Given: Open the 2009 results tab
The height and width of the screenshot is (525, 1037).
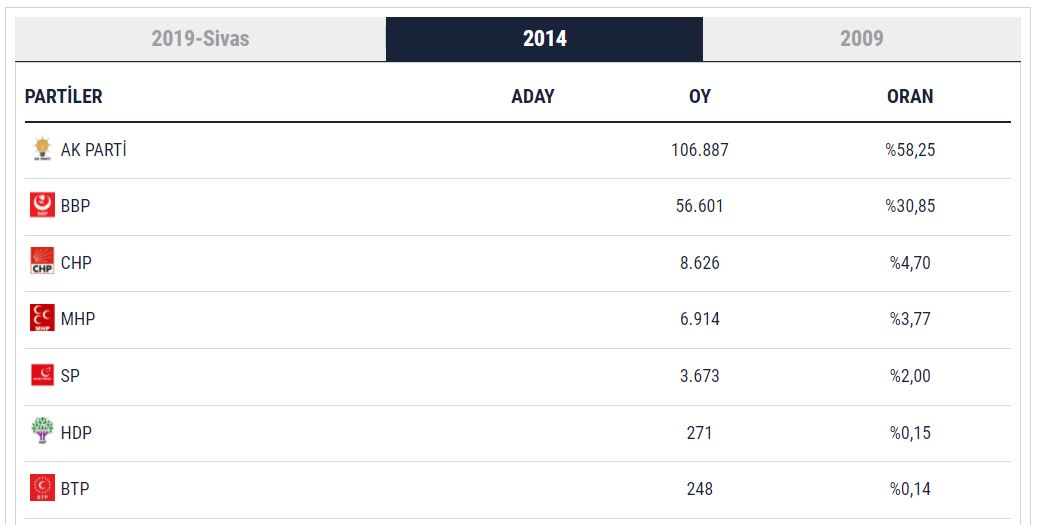Looking at the screenshot, I should tap(861, 39).
